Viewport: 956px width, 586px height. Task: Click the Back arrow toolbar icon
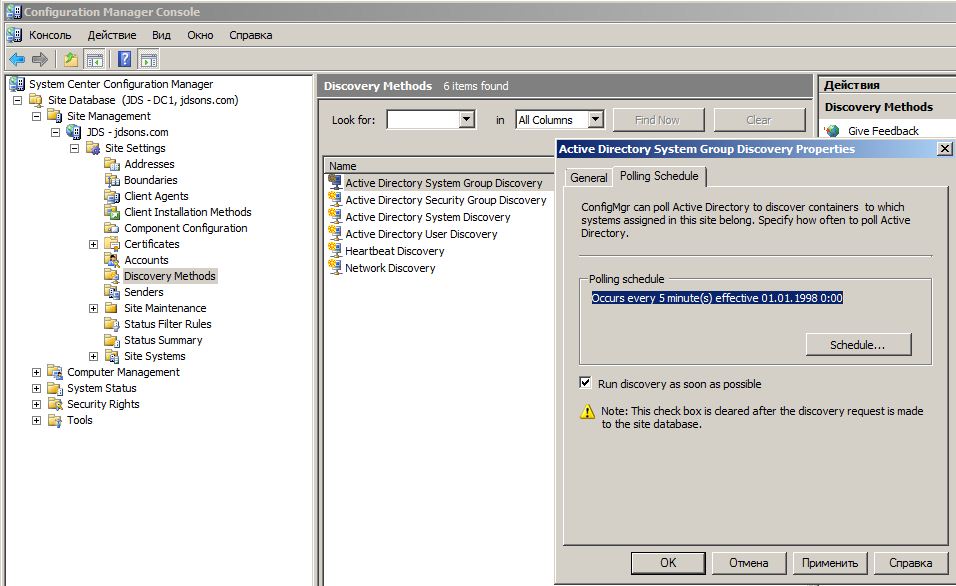pos(16,59)
